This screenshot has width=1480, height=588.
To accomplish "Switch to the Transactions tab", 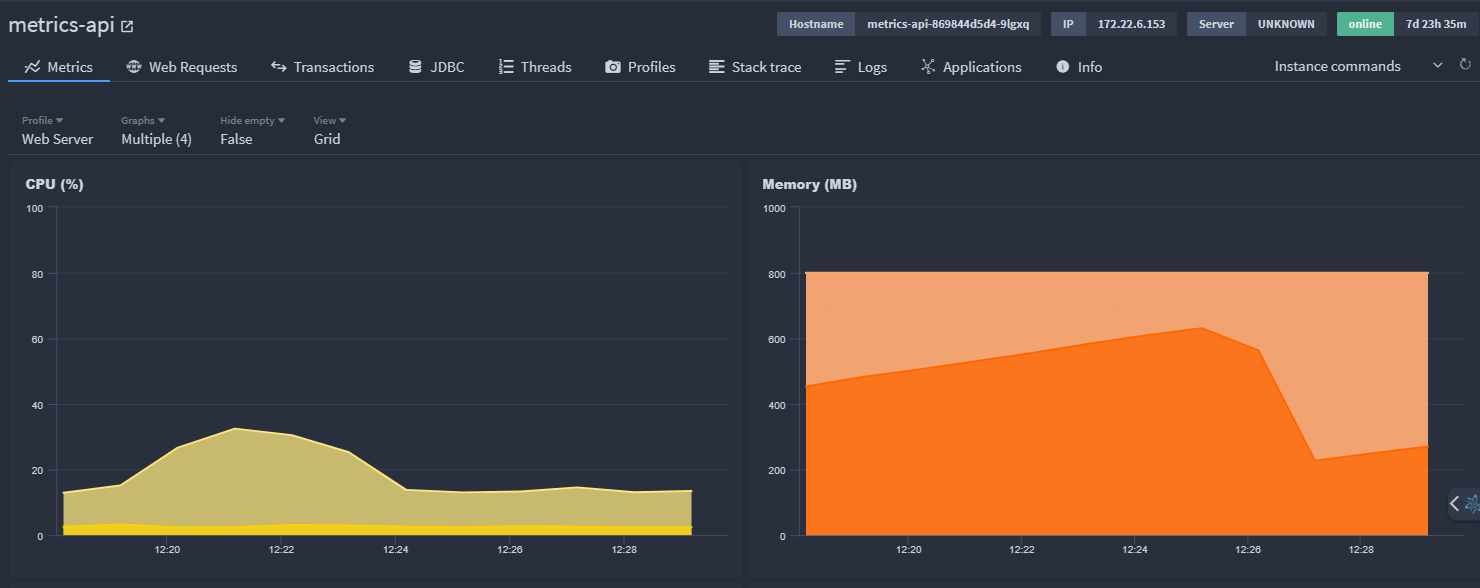I will click(x=322, y=67).
